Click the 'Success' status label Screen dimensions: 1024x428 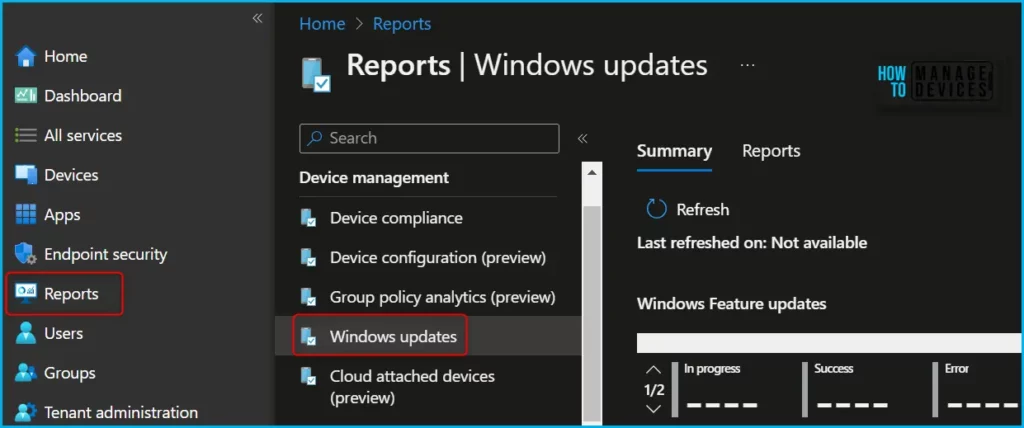click(x=833, y=369)
